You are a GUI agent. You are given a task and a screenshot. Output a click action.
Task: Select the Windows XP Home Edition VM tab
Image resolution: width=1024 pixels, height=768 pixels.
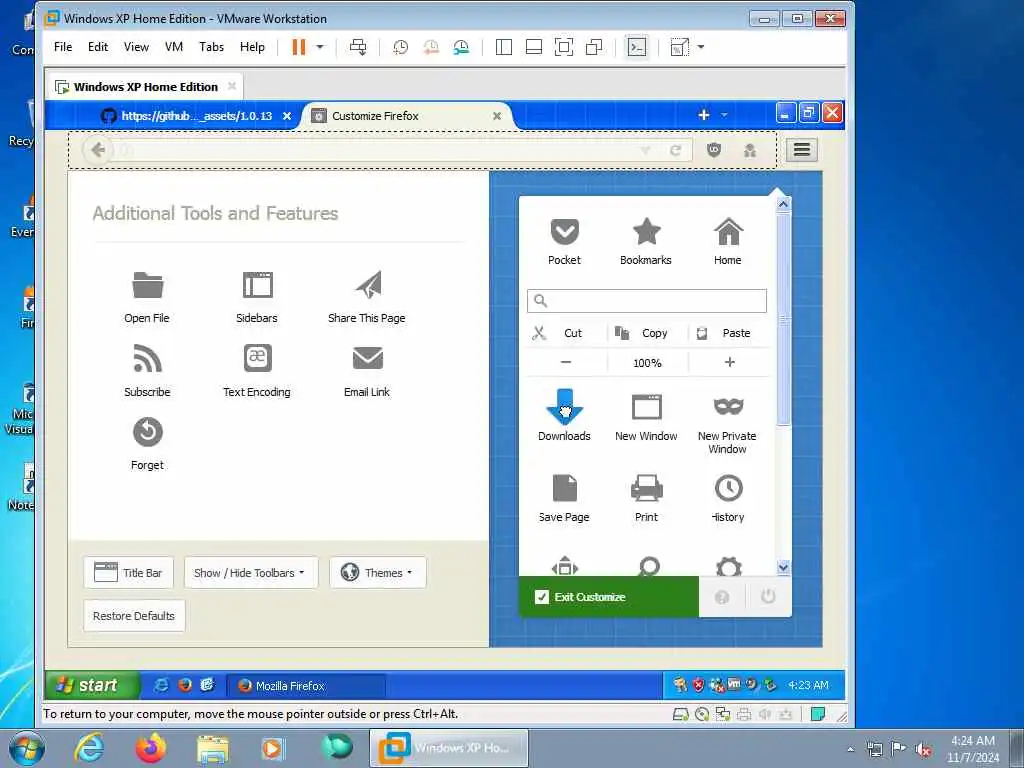[x=146, y=87]
